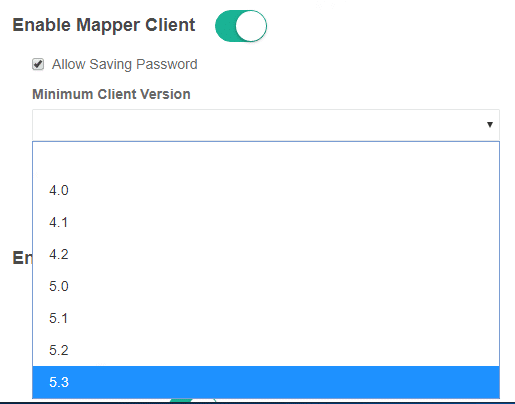This screenshot has width=515, height=404.
Task: Click the Minimum Client Version dropdown arrow
Action: 490,125
